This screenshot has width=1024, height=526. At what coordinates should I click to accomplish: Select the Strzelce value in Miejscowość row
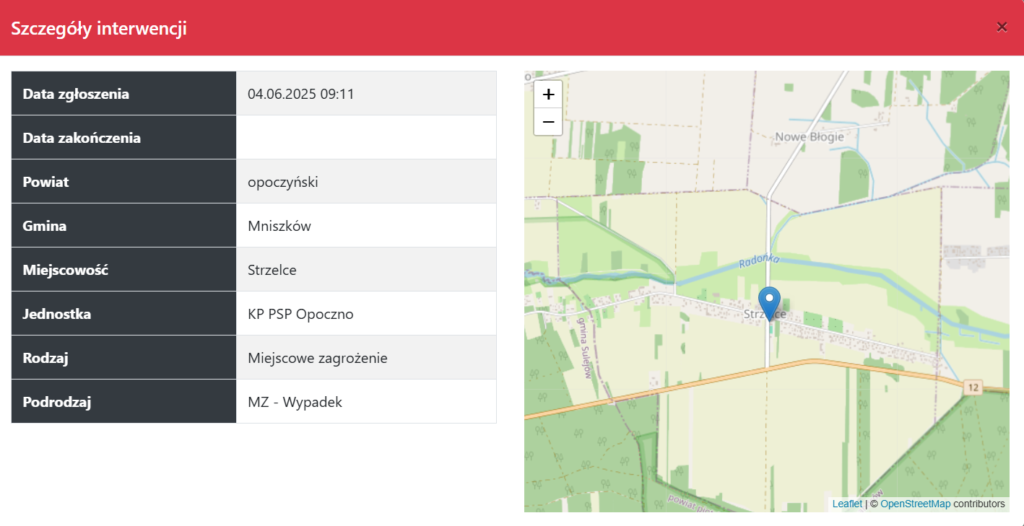(x=272, y=270)
